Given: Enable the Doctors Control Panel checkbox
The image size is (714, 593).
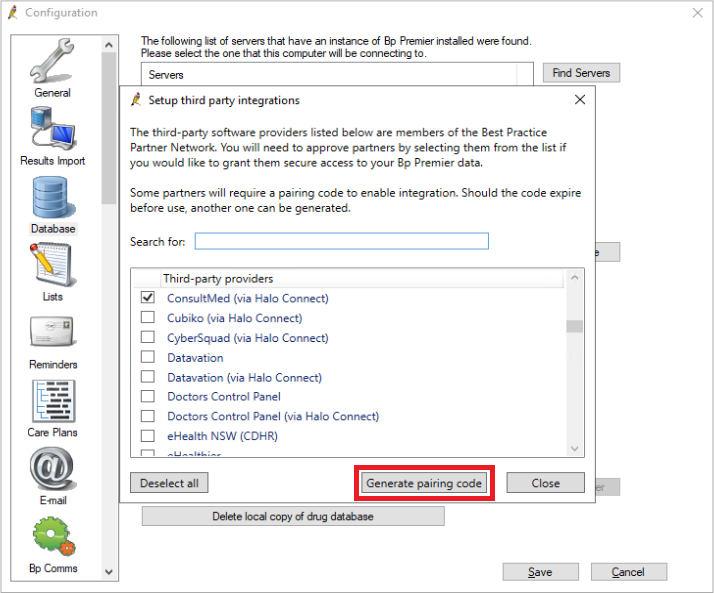Looking at the screenshot, I should pyautogui.click(x=148, y=397).
